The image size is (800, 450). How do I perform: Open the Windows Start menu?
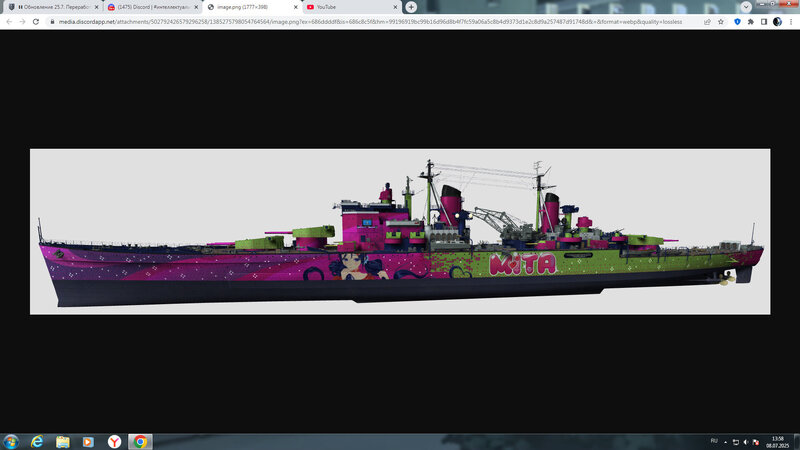pos(11,441)
